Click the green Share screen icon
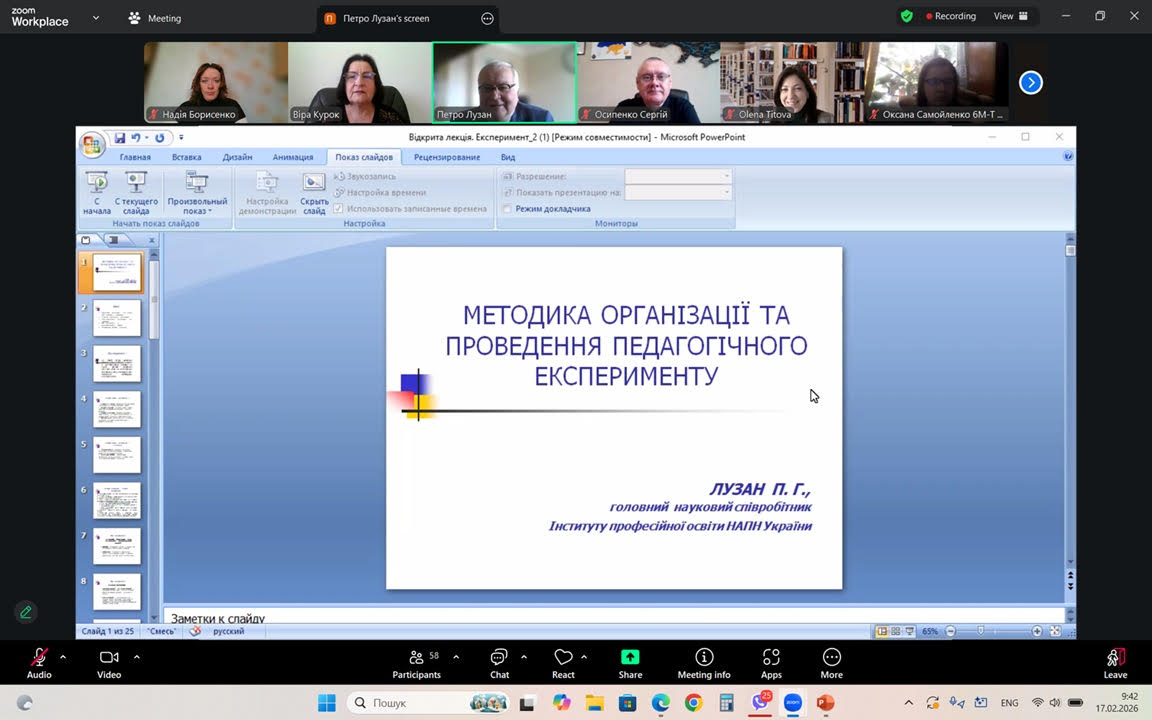 (630, 657)
